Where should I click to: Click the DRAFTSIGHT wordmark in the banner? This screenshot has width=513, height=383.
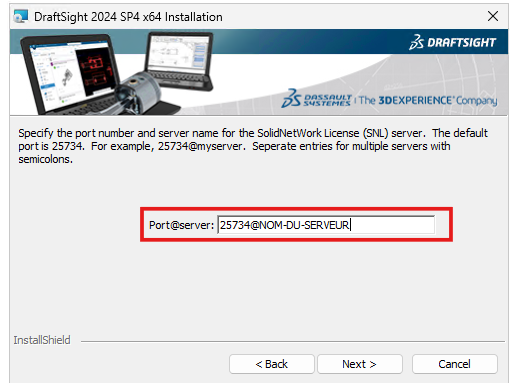462,43
